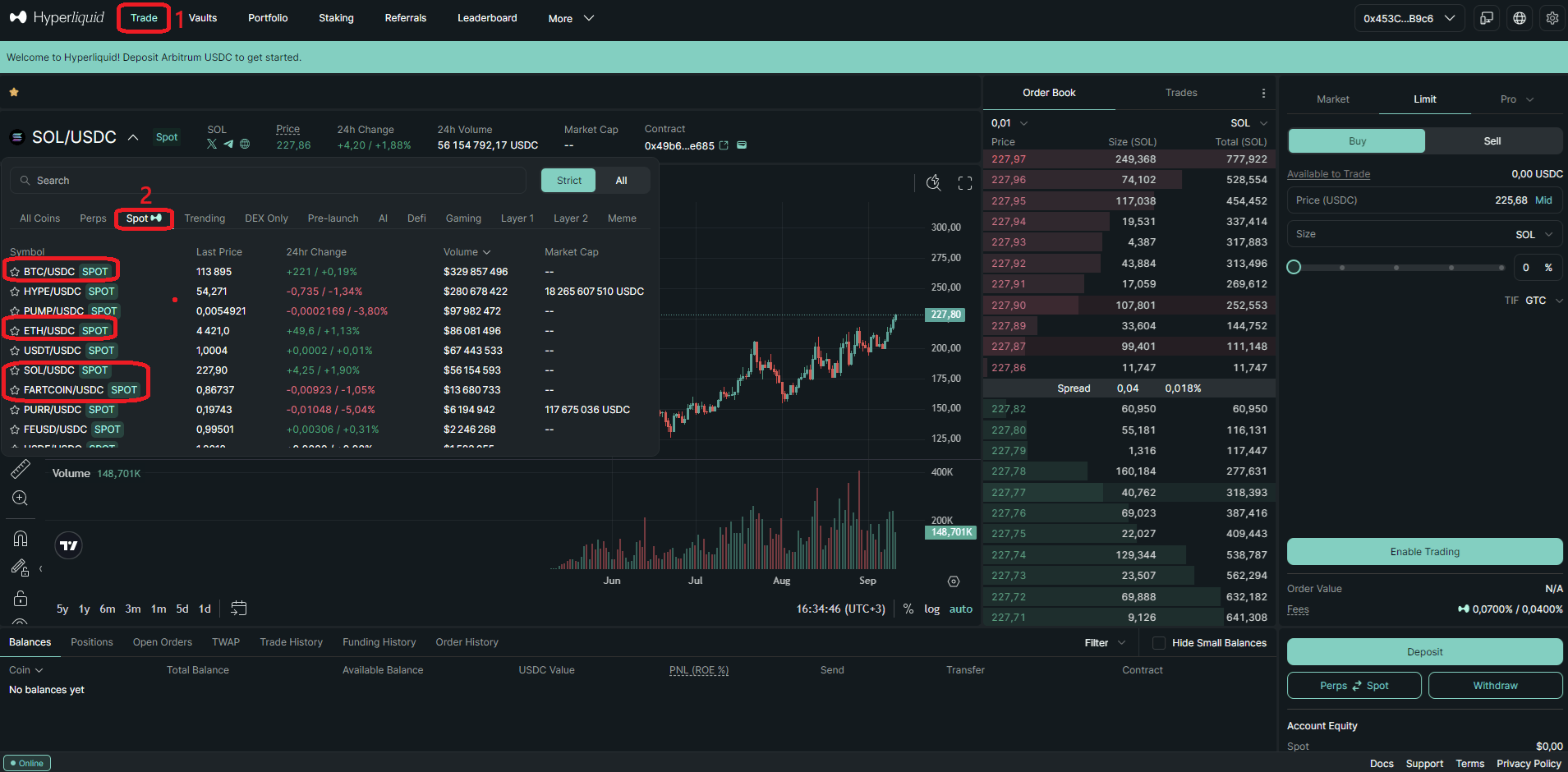Open the Positions tab

(x=92, y=642)
